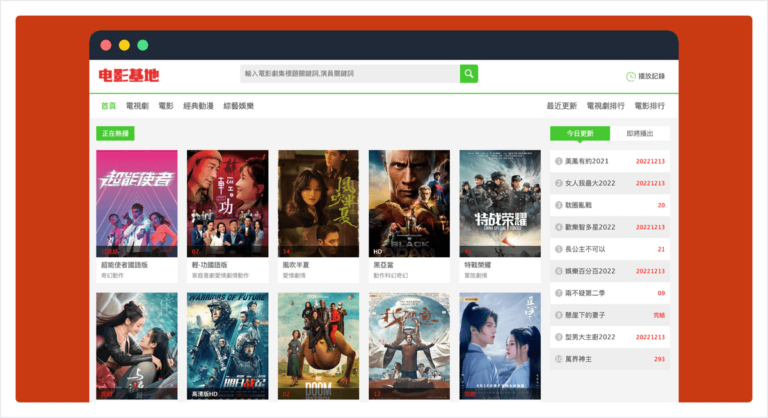Viewport: 768px width, 418px height.
Task: Click the 正在熱播 section label
Action: click(x=115, y=133)
